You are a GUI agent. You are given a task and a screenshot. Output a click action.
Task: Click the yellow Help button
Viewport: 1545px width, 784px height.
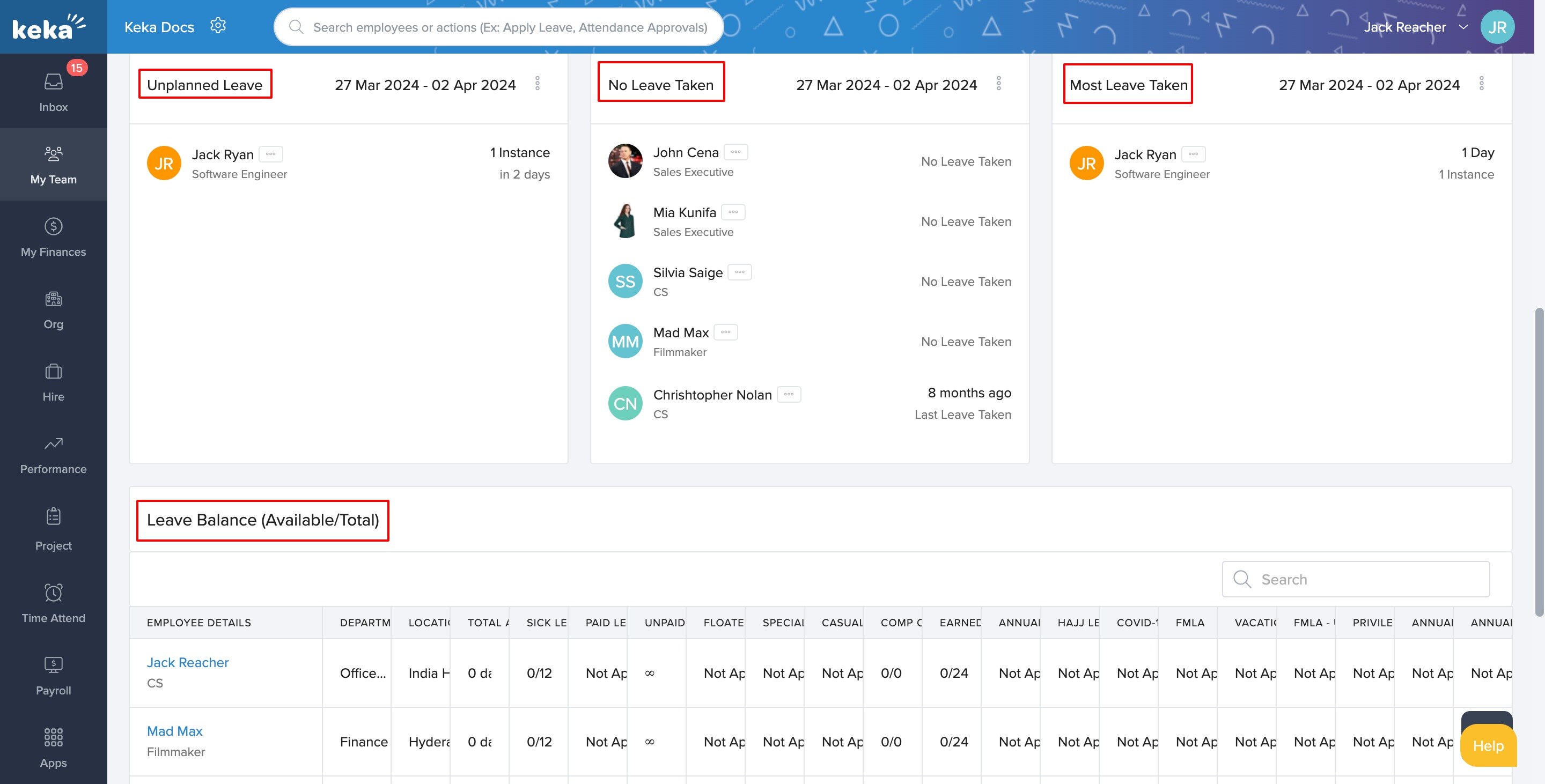click(1488, 745)
